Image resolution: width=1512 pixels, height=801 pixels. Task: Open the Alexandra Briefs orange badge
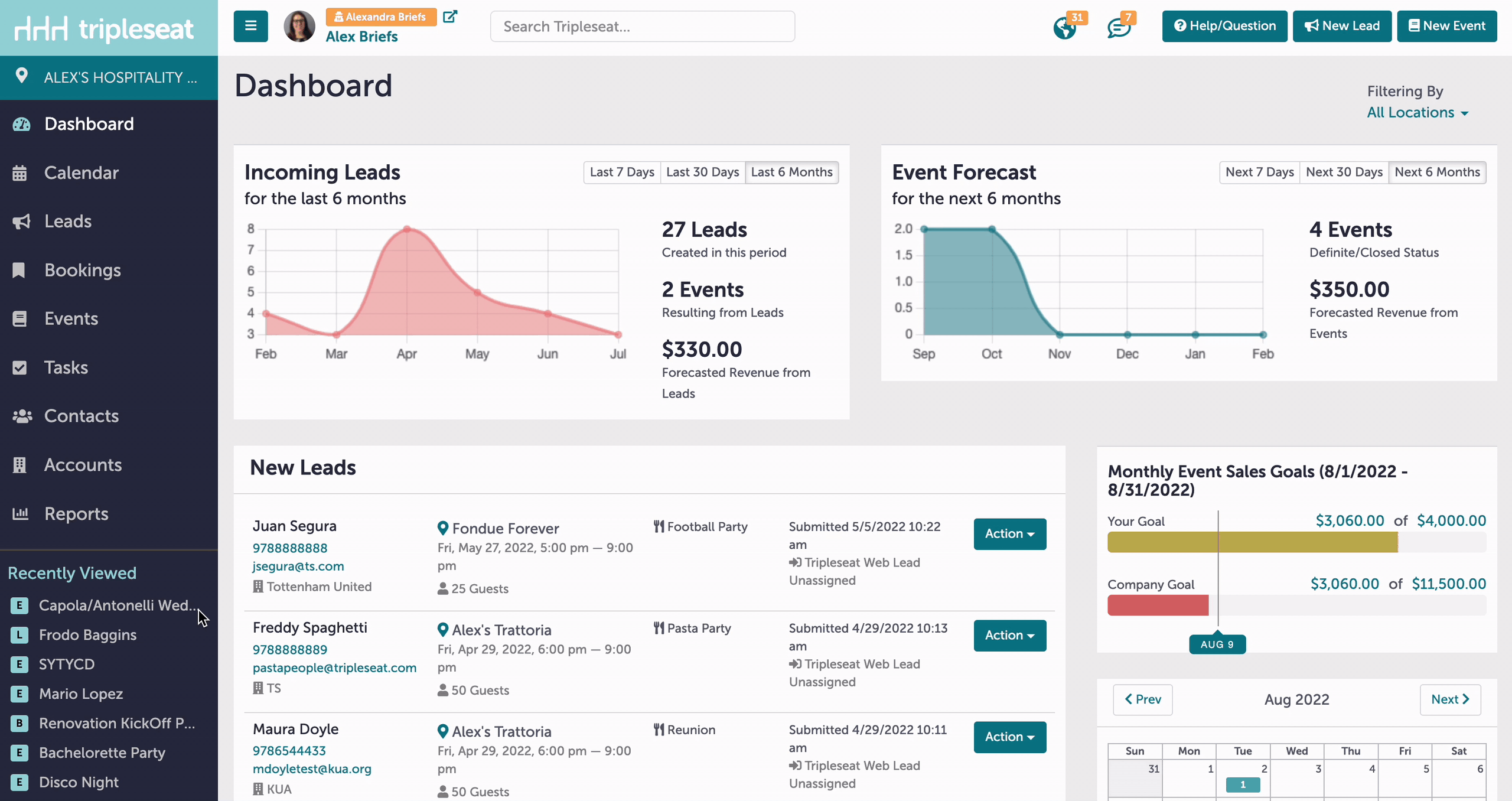(381, 17)
